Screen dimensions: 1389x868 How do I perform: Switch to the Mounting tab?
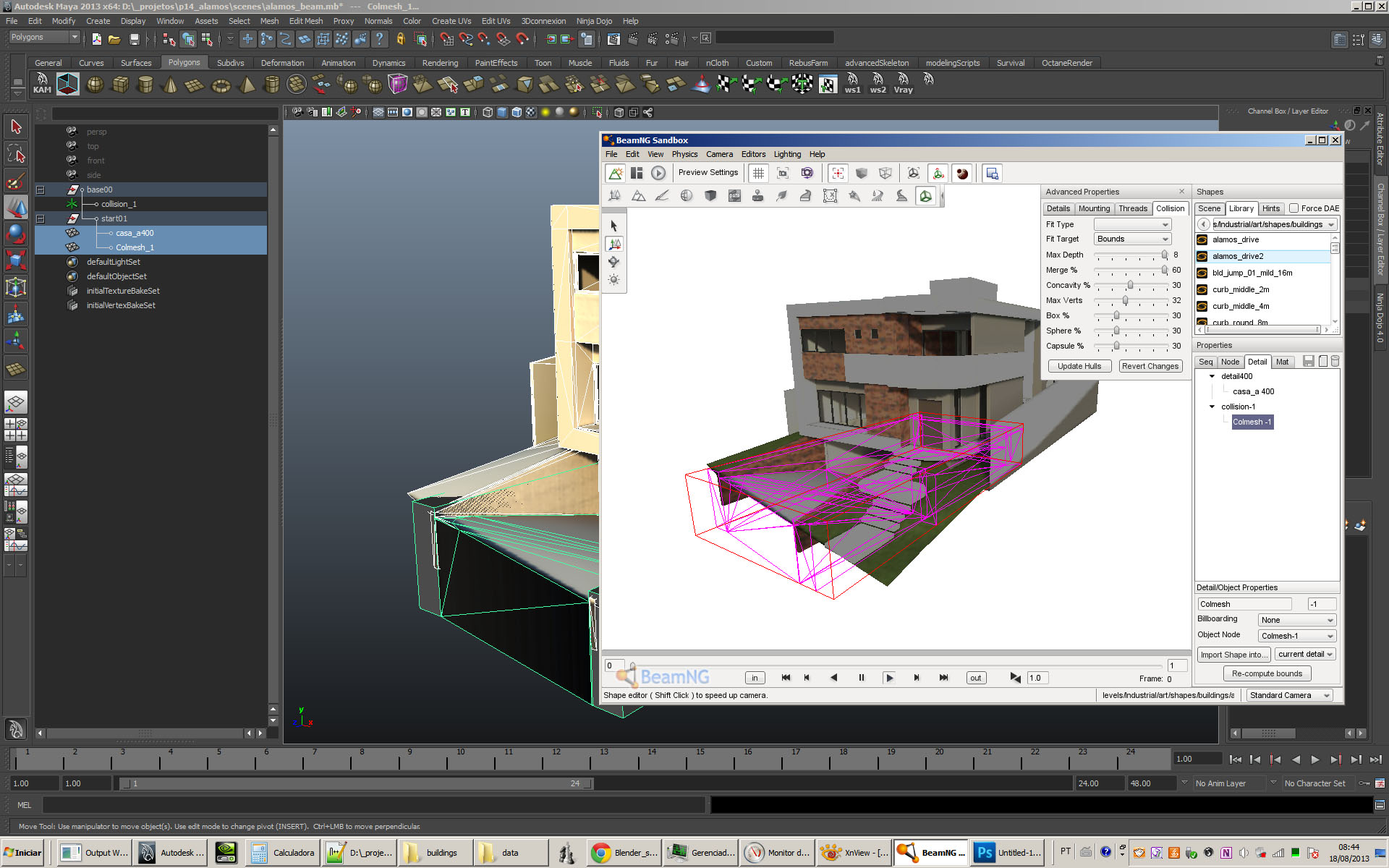click(1094, 208)
